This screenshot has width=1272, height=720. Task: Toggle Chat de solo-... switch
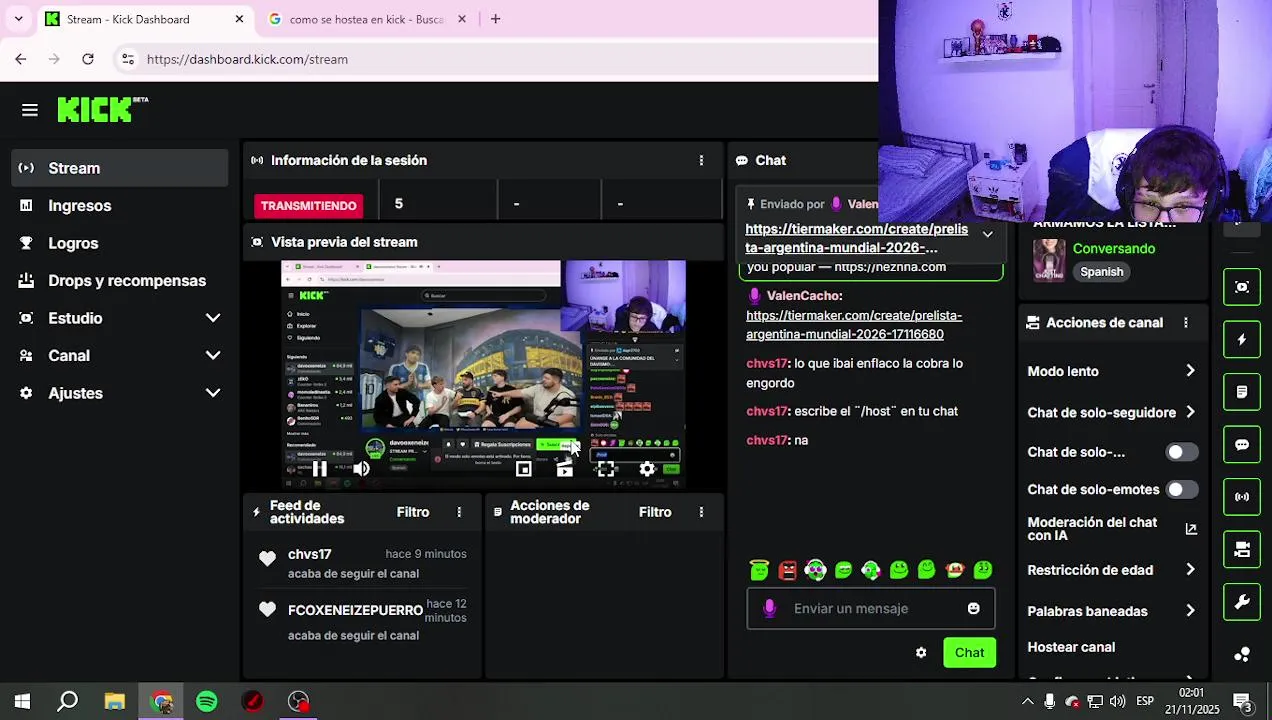pyautogui.click(x=1182, y=452)
